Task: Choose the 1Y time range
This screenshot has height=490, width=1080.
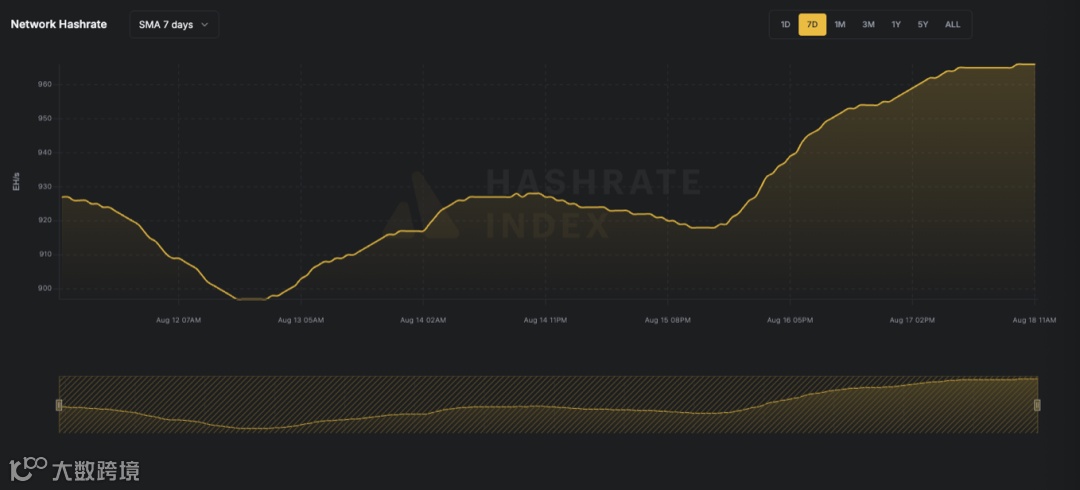Action: coord(895,25)
